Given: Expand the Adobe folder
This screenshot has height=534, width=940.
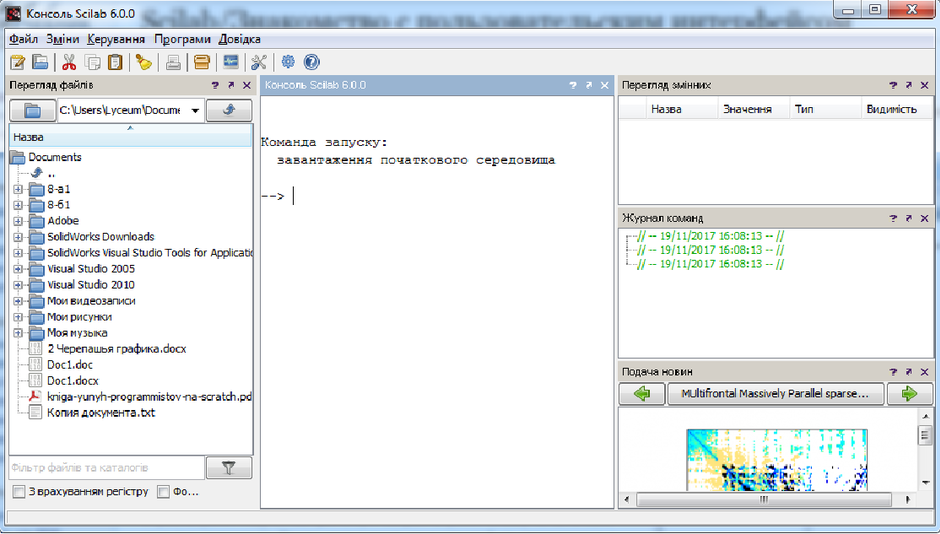Looking at the screenshot, I should click(18, 221).
